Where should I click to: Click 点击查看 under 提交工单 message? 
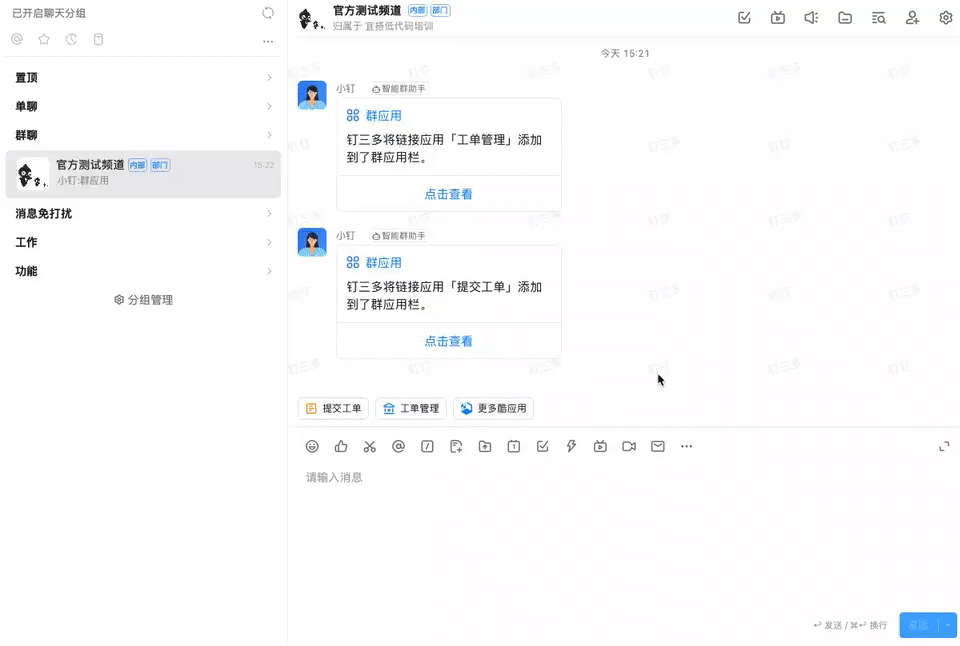[448, 341]
